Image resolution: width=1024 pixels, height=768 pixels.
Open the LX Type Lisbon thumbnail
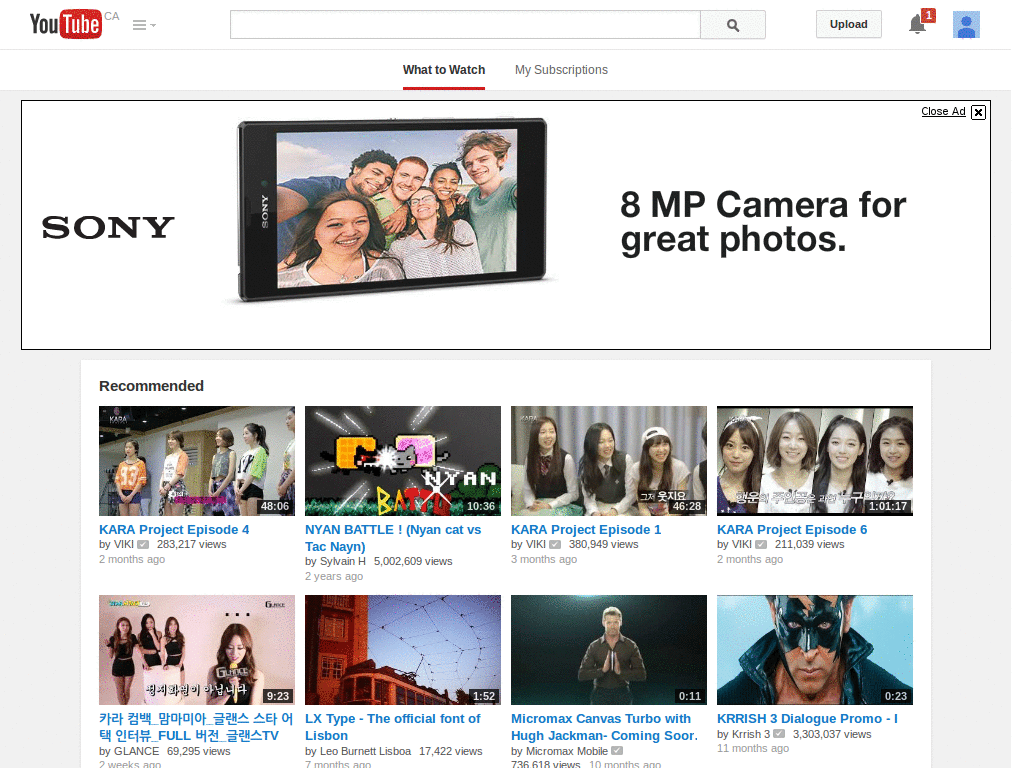pyautogui.click(x=403, y=650)
